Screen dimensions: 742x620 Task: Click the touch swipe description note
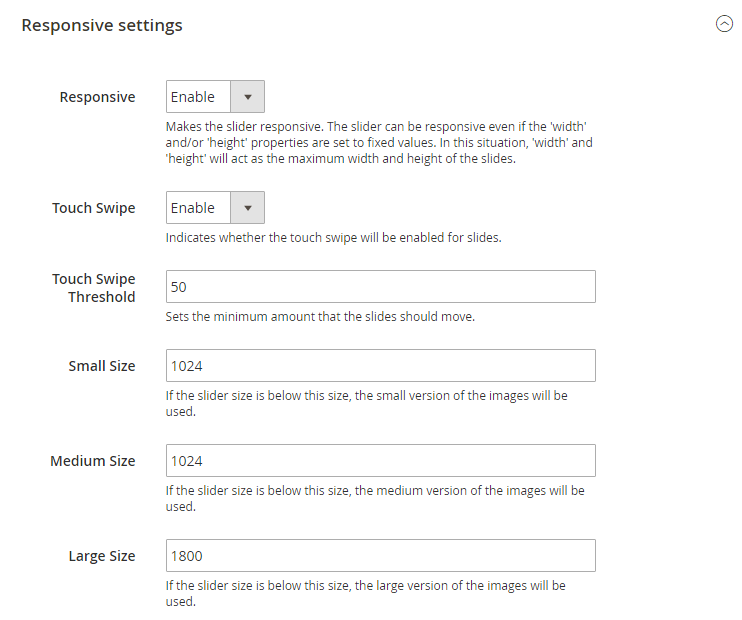click(x=333, y=237)
